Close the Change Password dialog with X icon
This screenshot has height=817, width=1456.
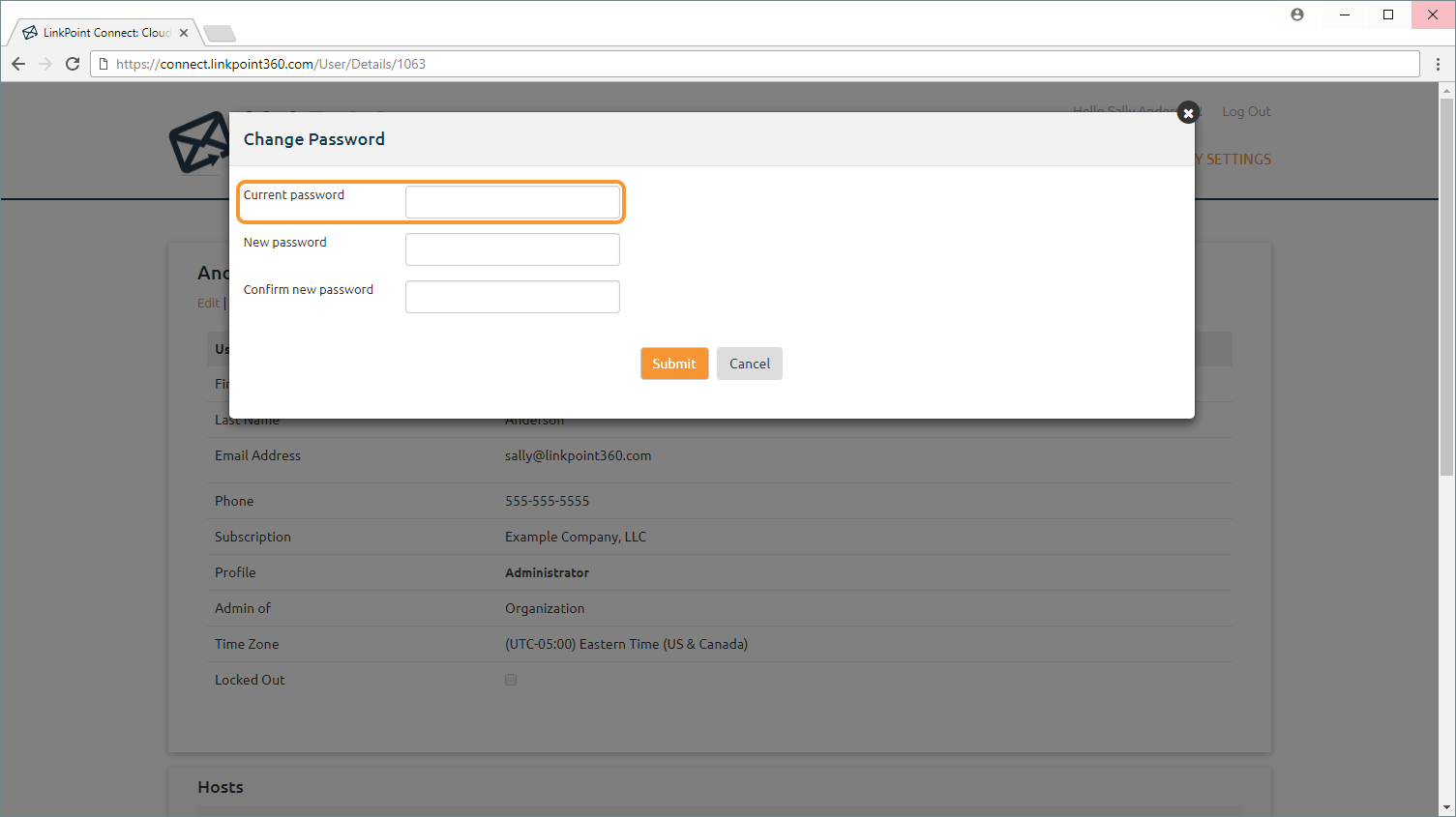pos(1188,113)
